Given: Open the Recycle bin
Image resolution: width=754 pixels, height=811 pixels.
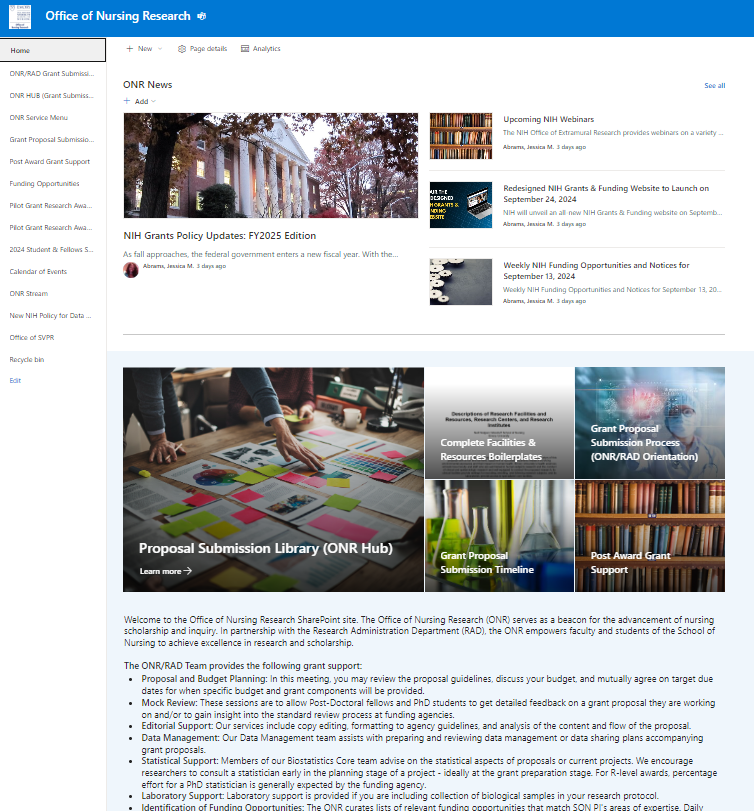Looking at the screenshot, I should 27,359.
